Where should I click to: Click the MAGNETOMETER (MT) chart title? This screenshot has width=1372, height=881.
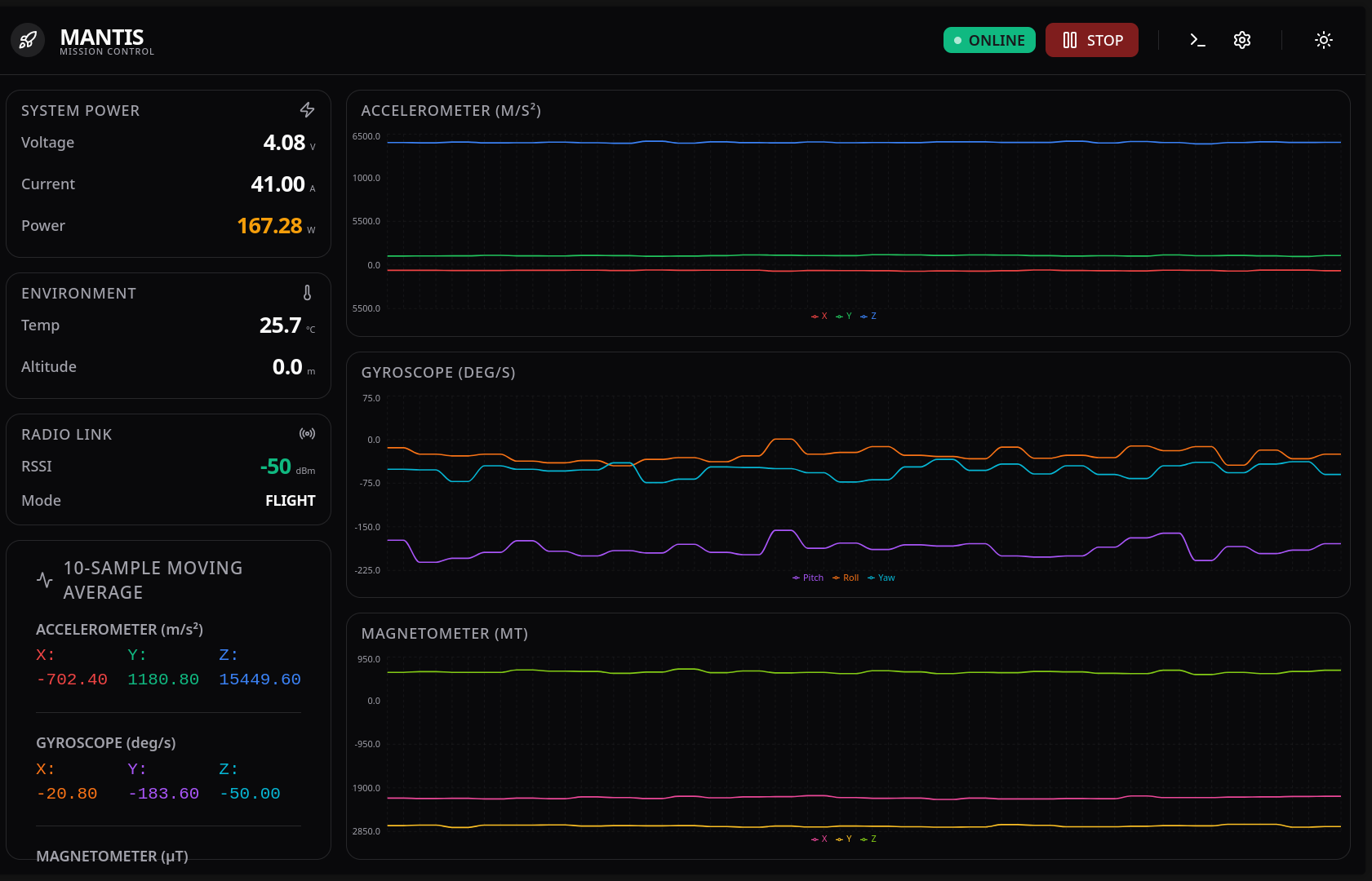pos(445,634)
